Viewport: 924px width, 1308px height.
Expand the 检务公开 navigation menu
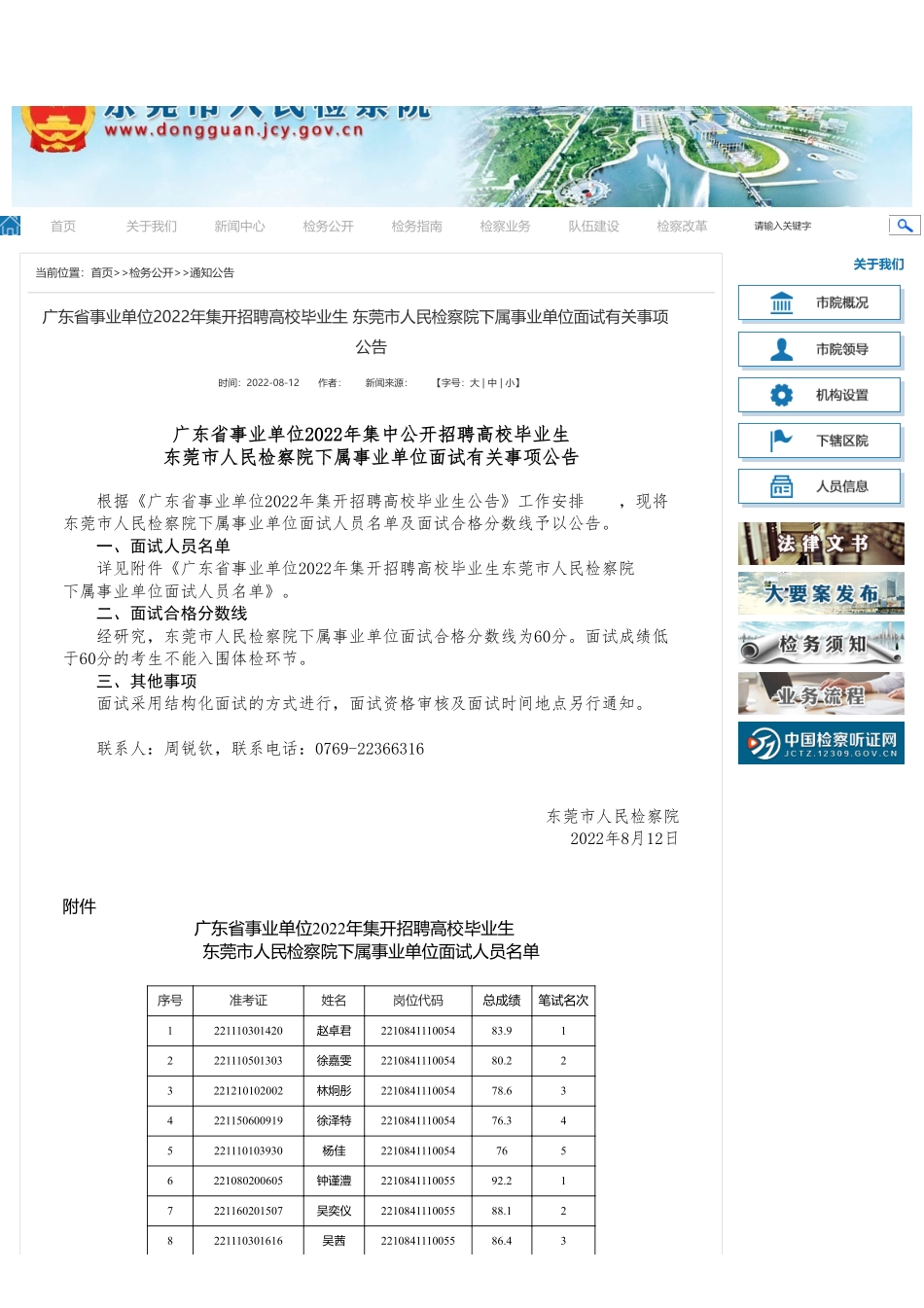click(x=328, y=225)
